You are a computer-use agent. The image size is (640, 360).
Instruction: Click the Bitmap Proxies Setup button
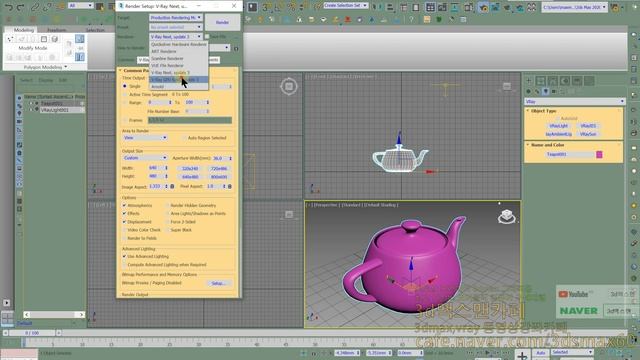(218, 283)
